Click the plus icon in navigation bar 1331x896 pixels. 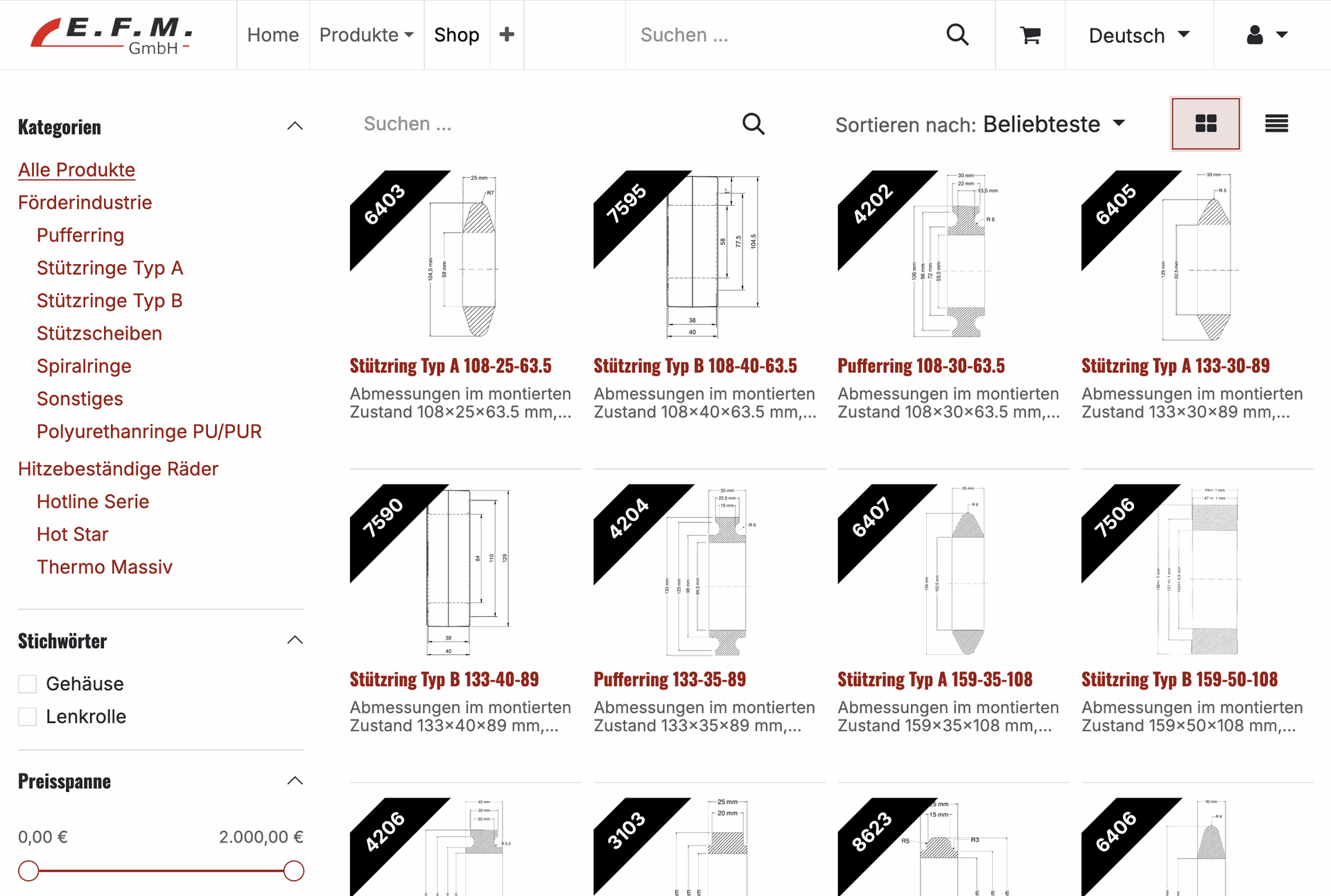(x=507, y=35)
